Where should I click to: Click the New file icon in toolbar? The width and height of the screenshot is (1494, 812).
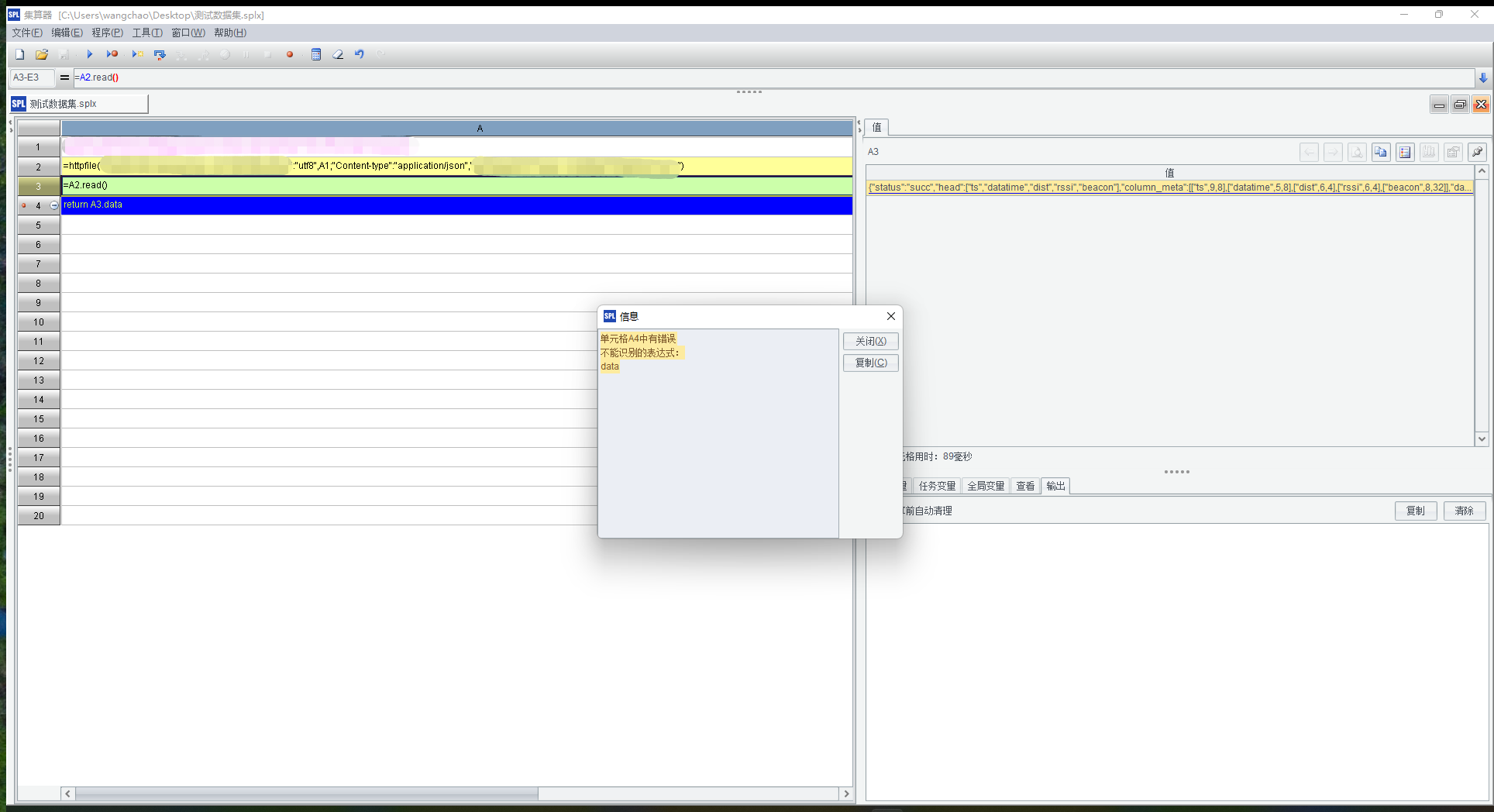tap(20, 54)
